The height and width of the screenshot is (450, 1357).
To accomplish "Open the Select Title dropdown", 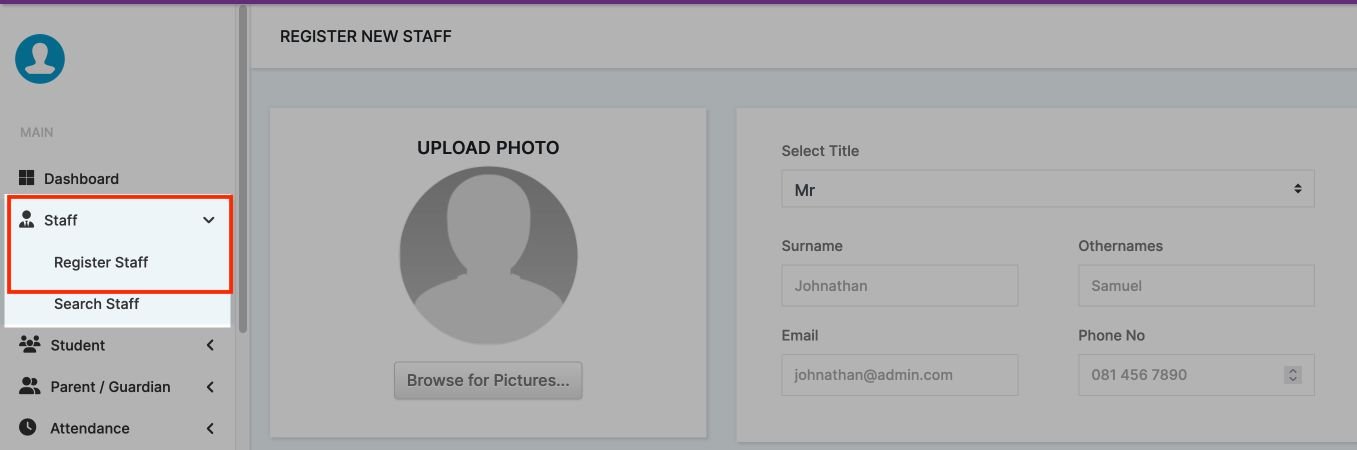I will [x=1047, y=189].
